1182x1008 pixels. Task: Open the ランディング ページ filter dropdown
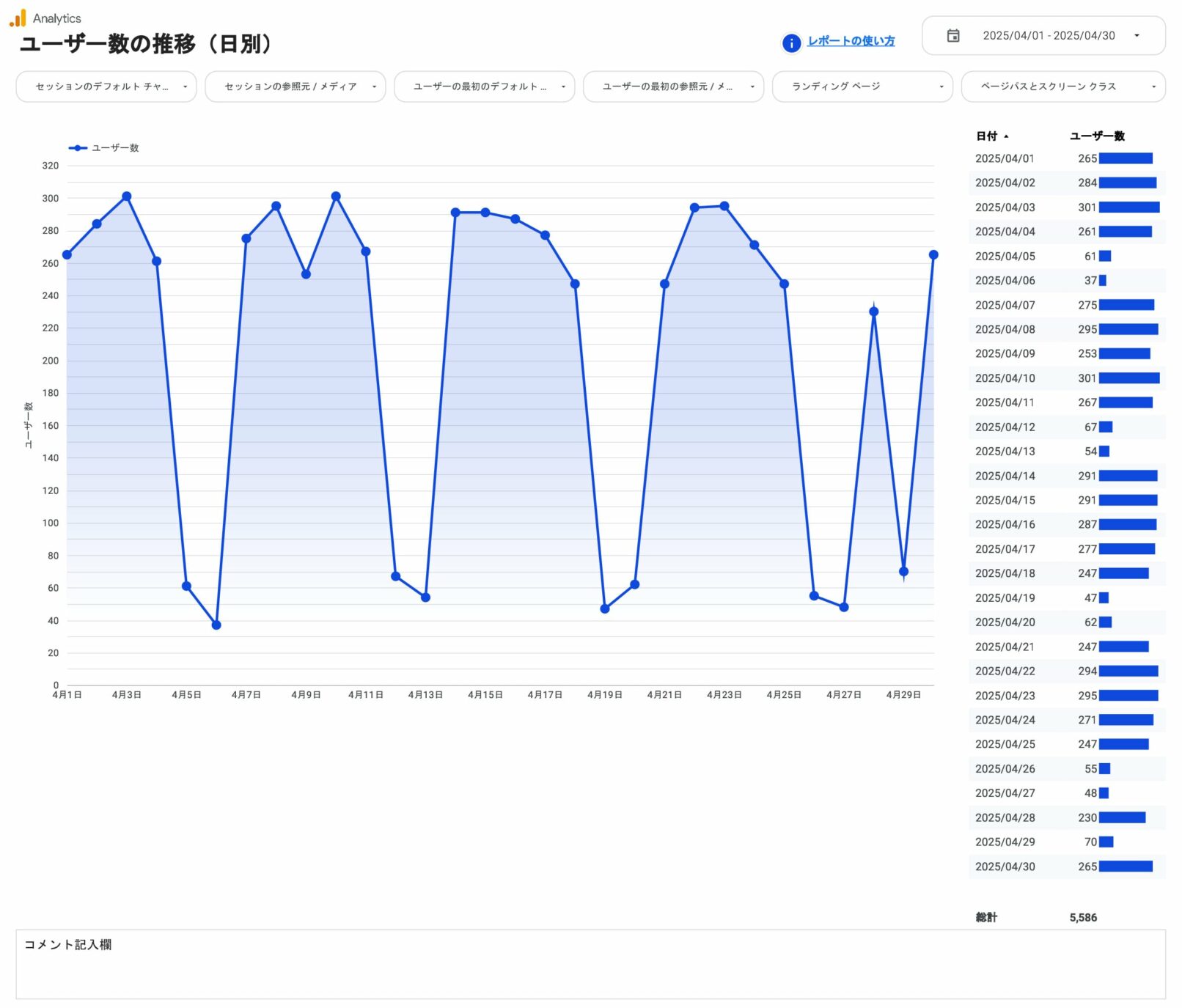(862, 87)
